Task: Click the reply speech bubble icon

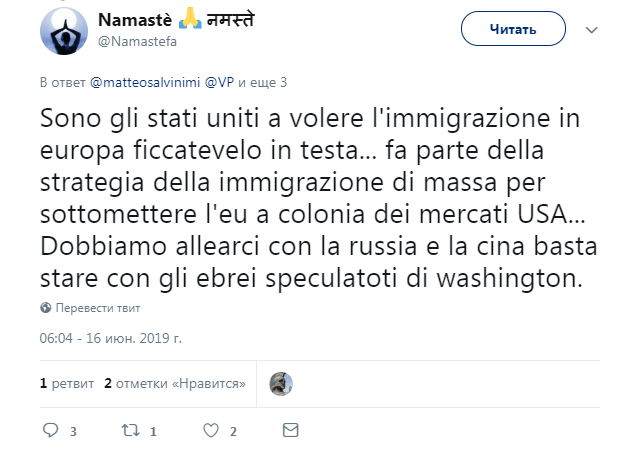Action: coord(53,431)
